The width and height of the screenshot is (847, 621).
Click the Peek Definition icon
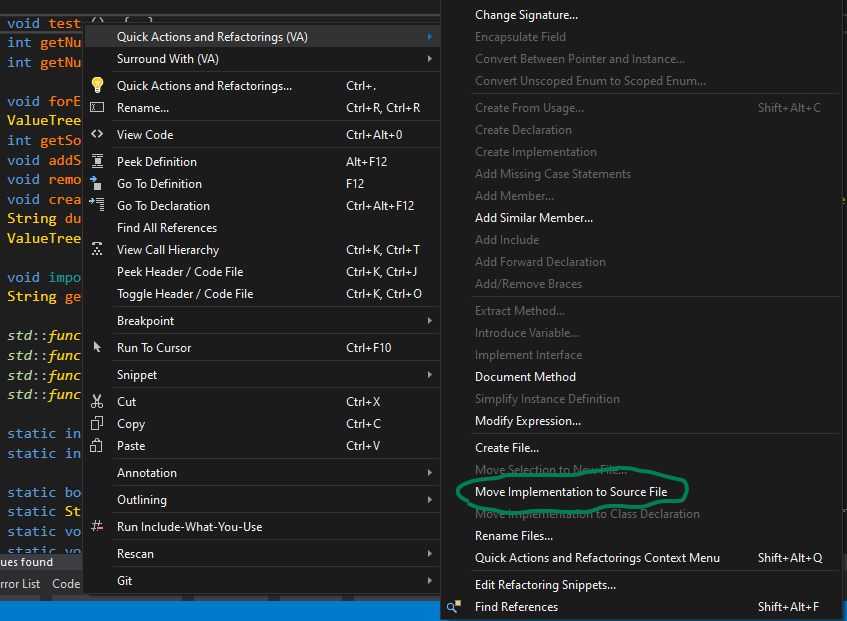(x=97, y=161)
